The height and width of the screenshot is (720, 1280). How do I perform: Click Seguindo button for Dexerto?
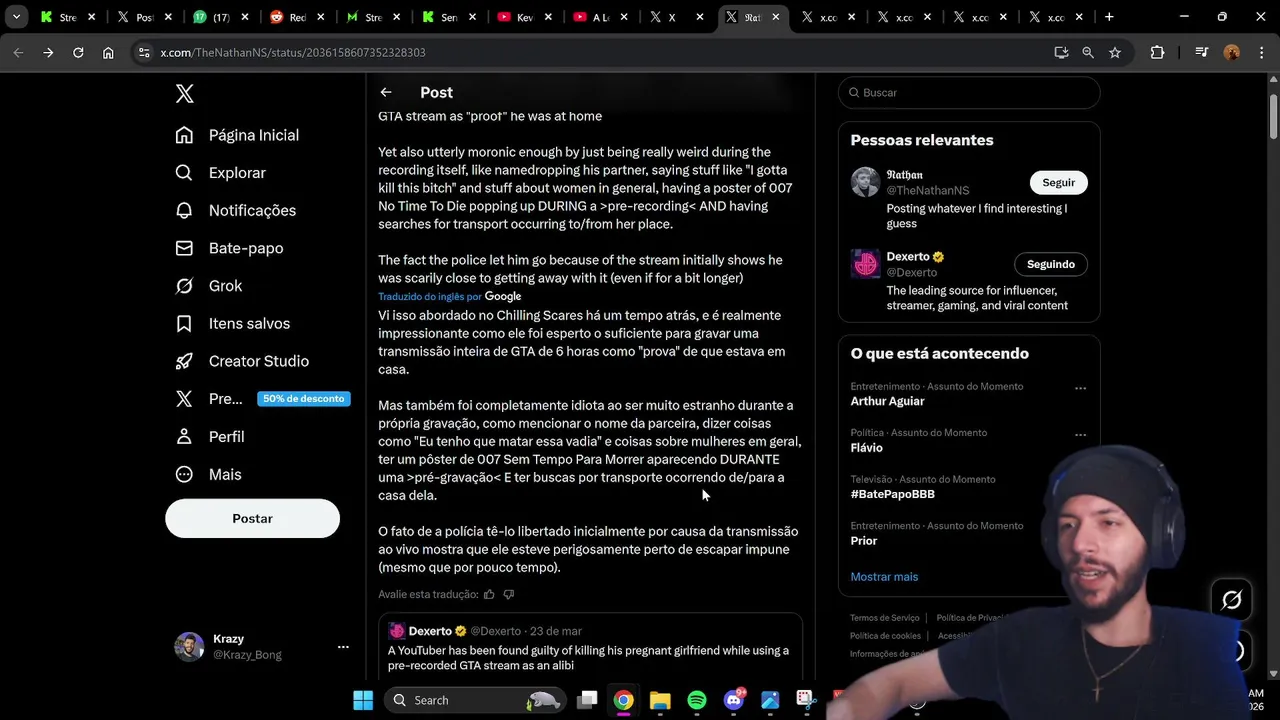coord(1050,264)
